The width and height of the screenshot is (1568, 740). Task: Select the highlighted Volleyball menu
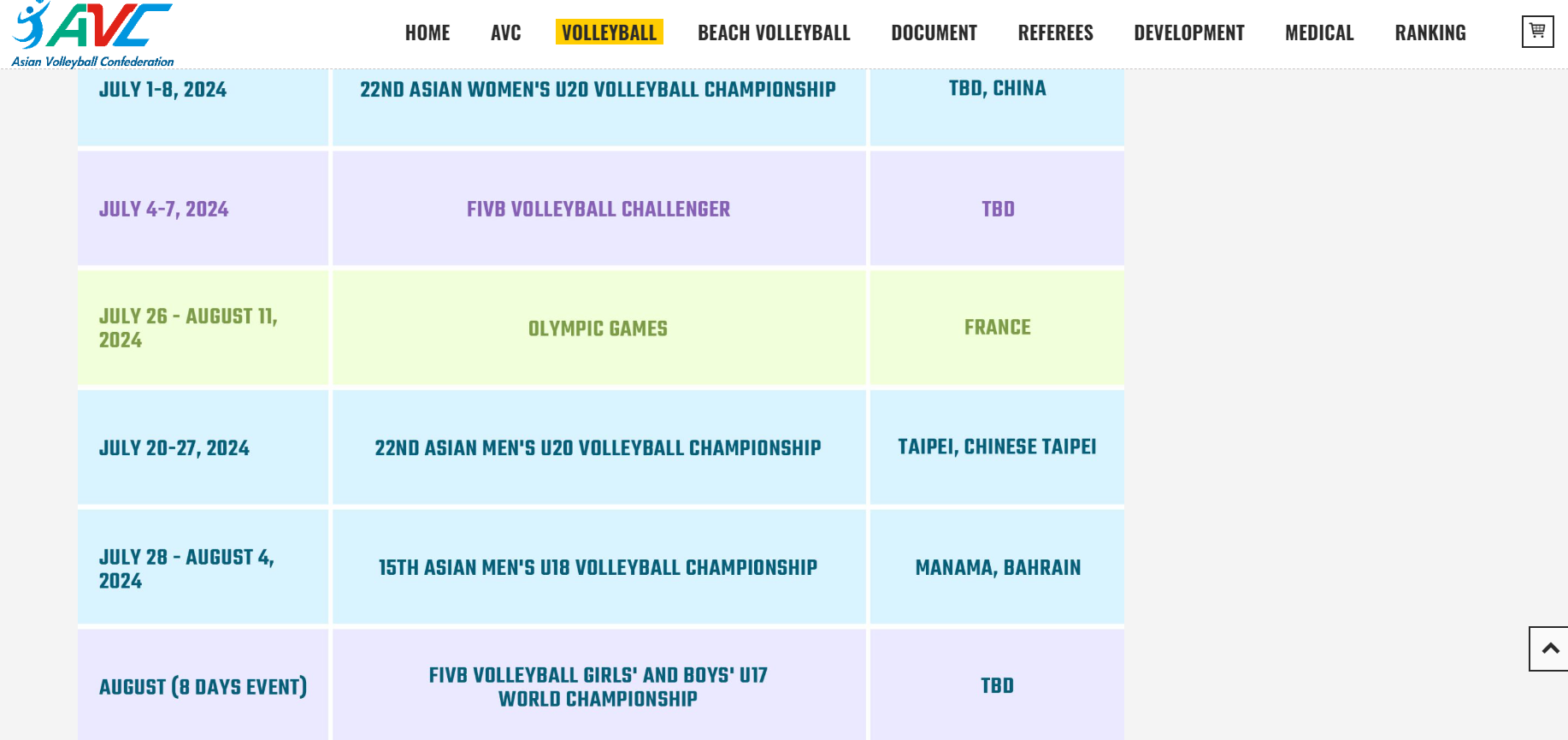609,33
